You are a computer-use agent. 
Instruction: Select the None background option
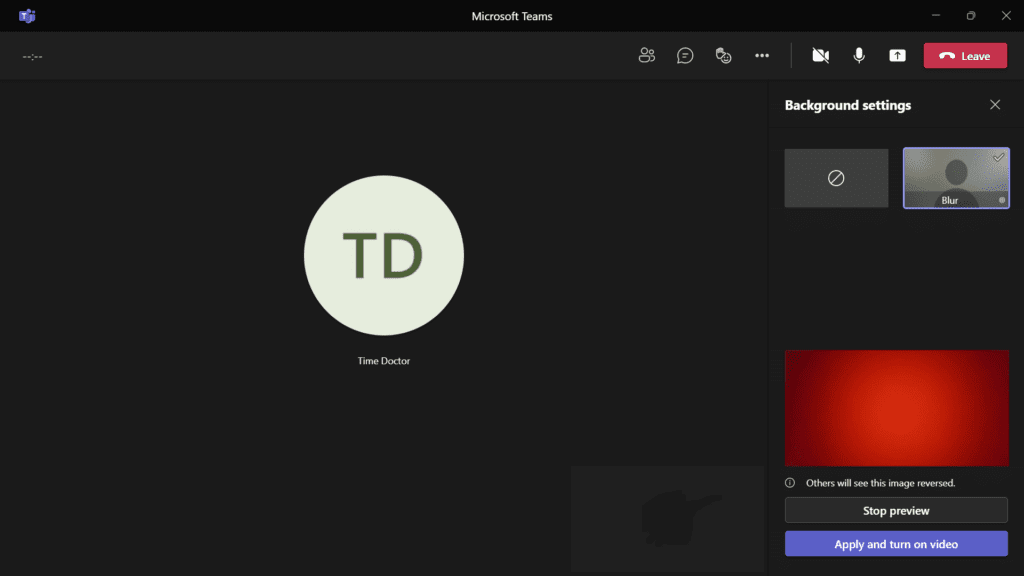(x=836, y=178)
